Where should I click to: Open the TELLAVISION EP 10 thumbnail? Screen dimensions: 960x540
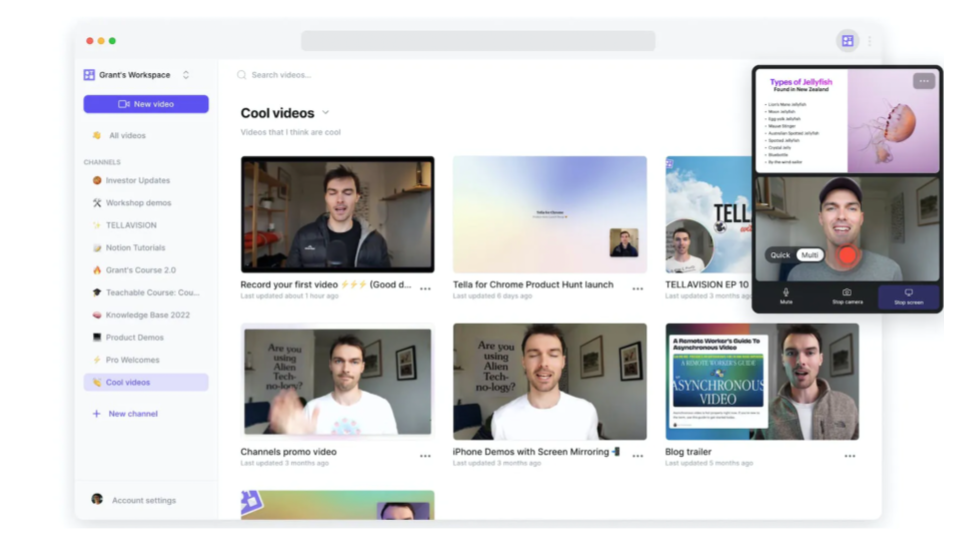pyautogui.click(x=709, y=214)
